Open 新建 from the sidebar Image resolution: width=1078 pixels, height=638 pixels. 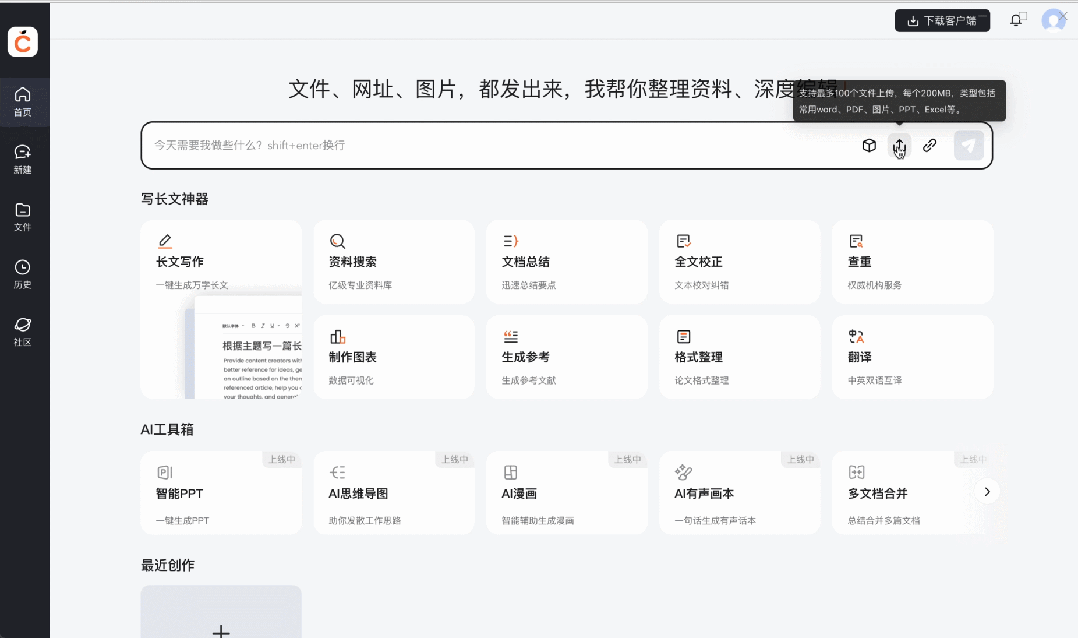(x=23, y=158)
